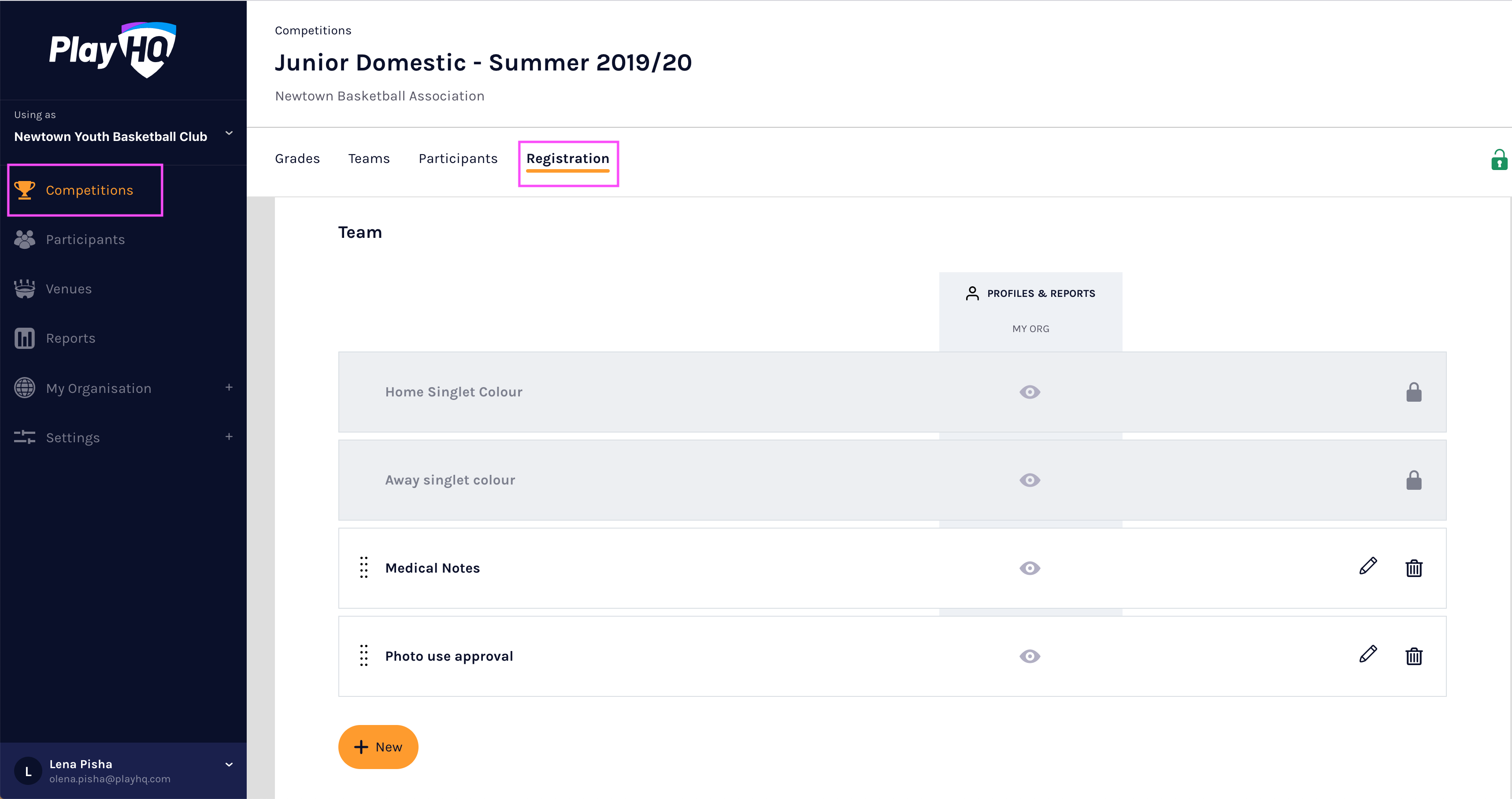The width and height of the screenshot is (1512, 799).
Task: Delete the Photo use approval field
Action: 1413,656
